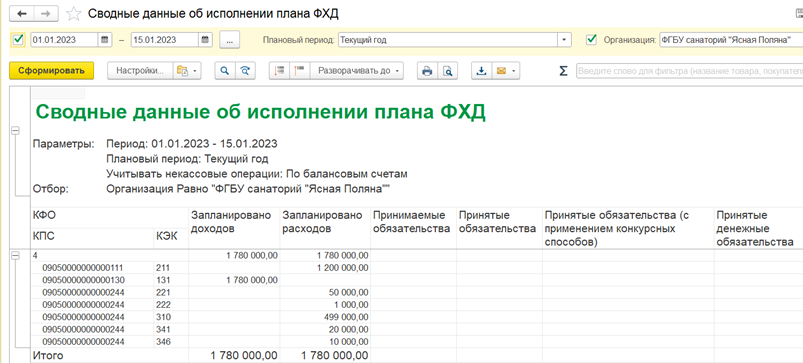The width and height of the screenshot is (803, 363).
Task: Open calendar for start date 01.01.2023
Action: pyautogui.click(x=104, y=39)
